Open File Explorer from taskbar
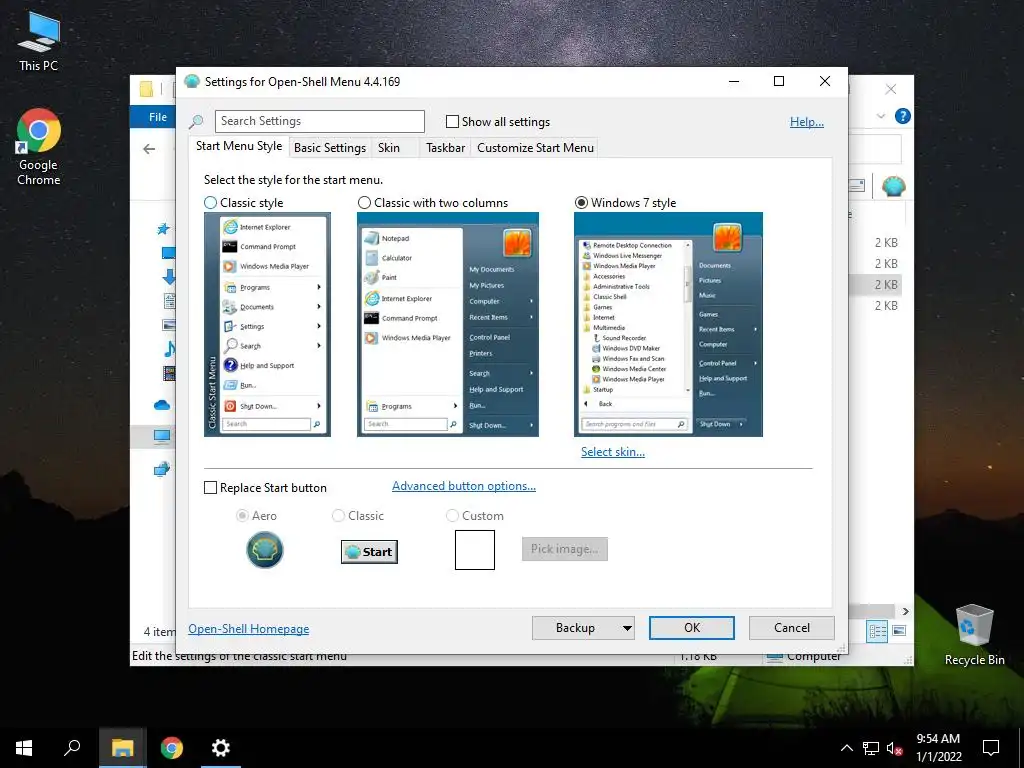Viewport: 1024px width, 768px height. (122, 748)
